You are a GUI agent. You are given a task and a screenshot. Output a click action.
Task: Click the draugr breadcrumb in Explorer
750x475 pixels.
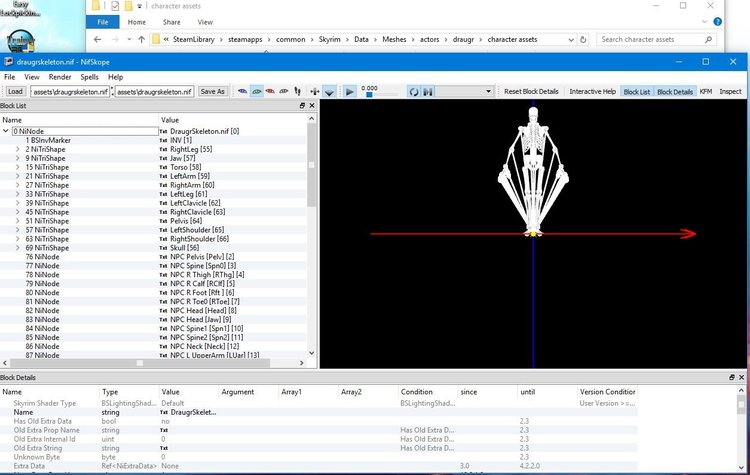(463, 40)
